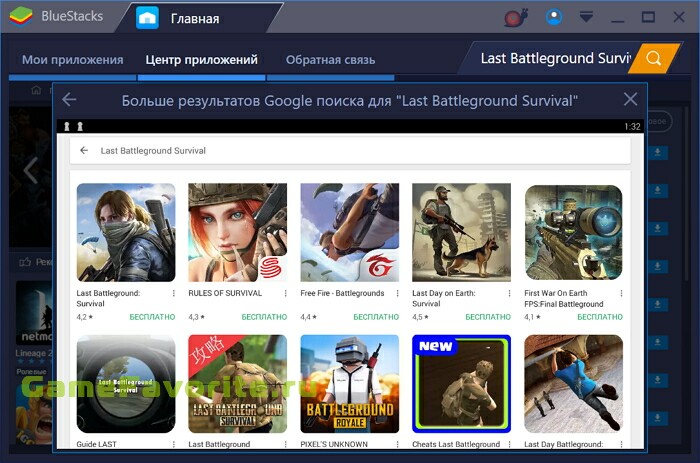Image resolution: width=700 pixels, height=463 pixels.
Task: Click БЕСПЛАТНО under RULES OF SURVIVAL
Action: coord(264,317)
